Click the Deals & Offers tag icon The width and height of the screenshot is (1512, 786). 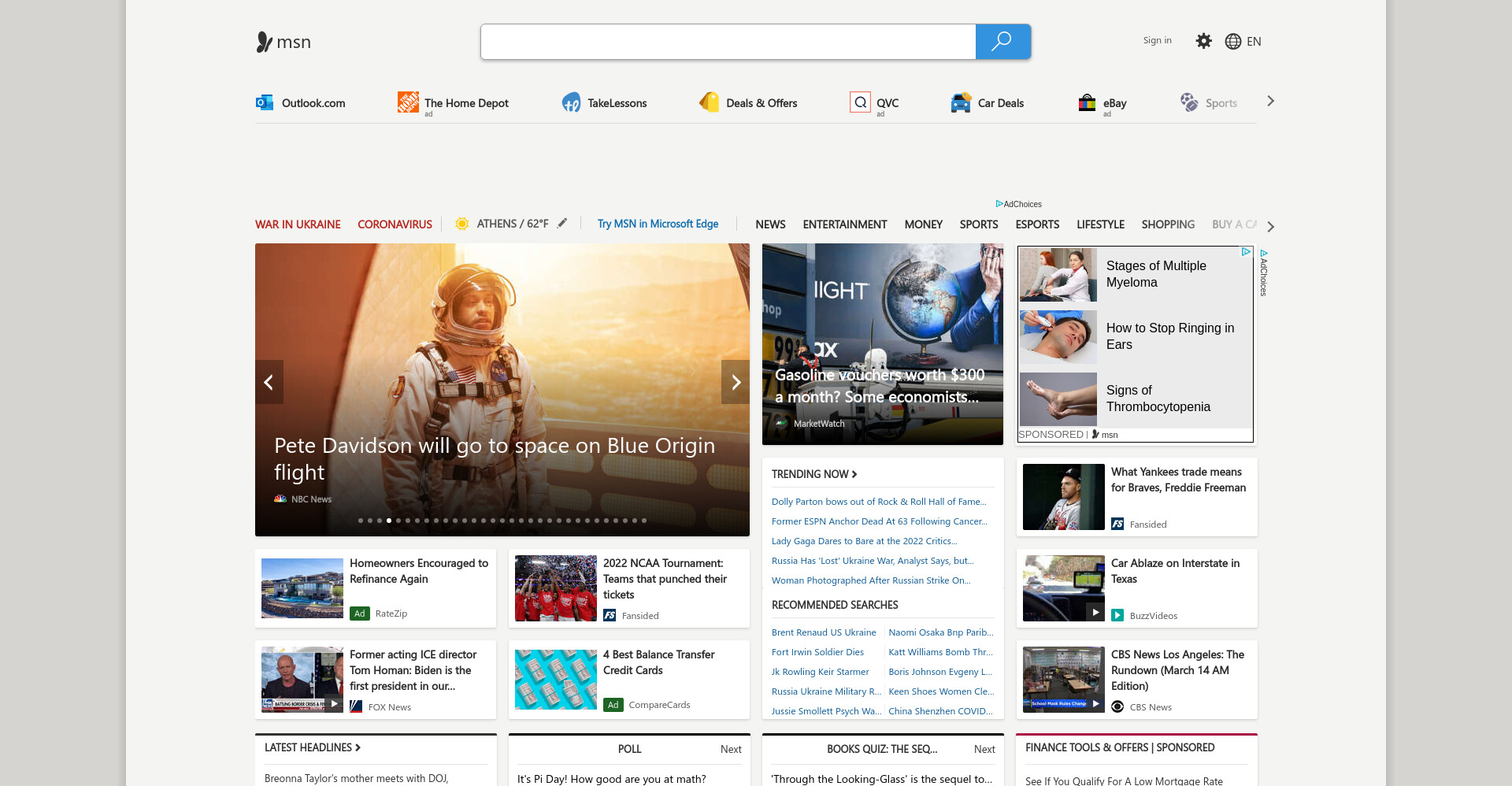click(x=709, y=102)
